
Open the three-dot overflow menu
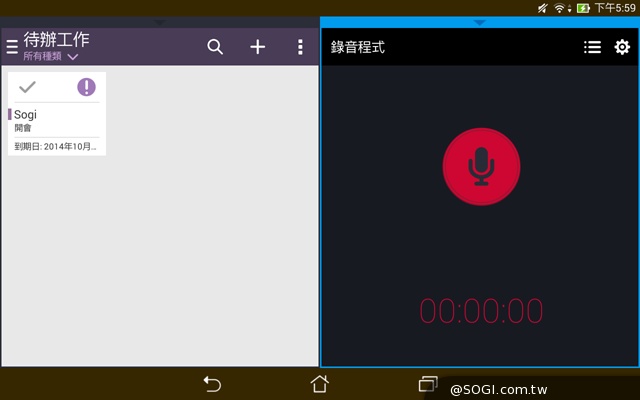(300, 47)
